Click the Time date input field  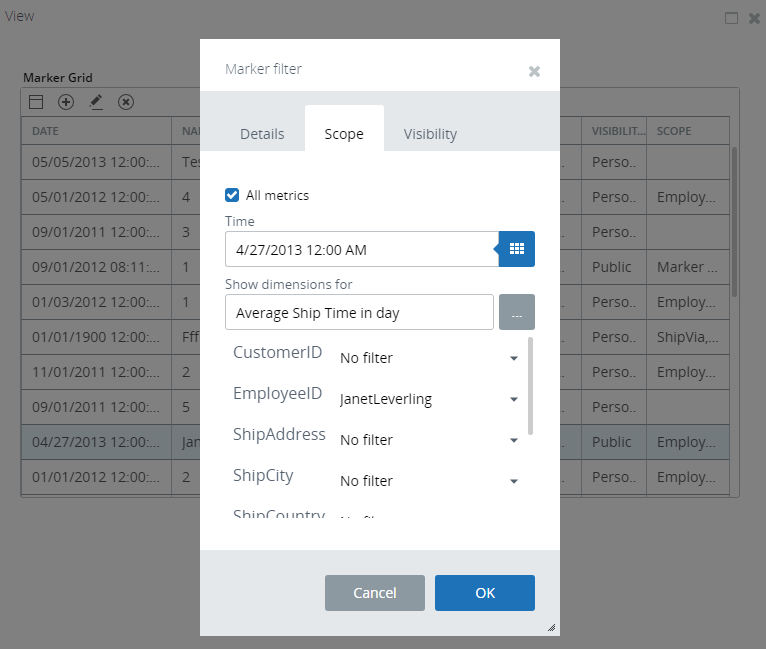(x=361, y=249)
